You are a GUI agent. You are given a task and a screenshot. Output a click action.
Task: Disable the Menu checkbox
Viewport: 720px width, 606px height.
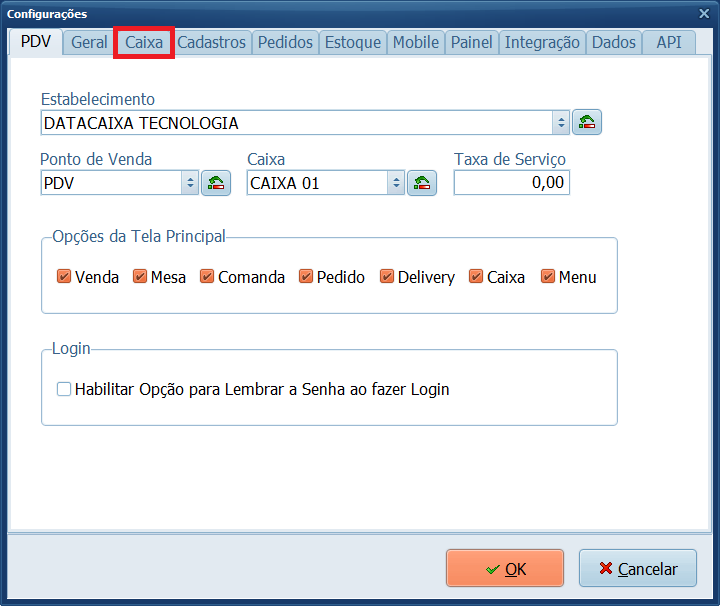(548, 277)
